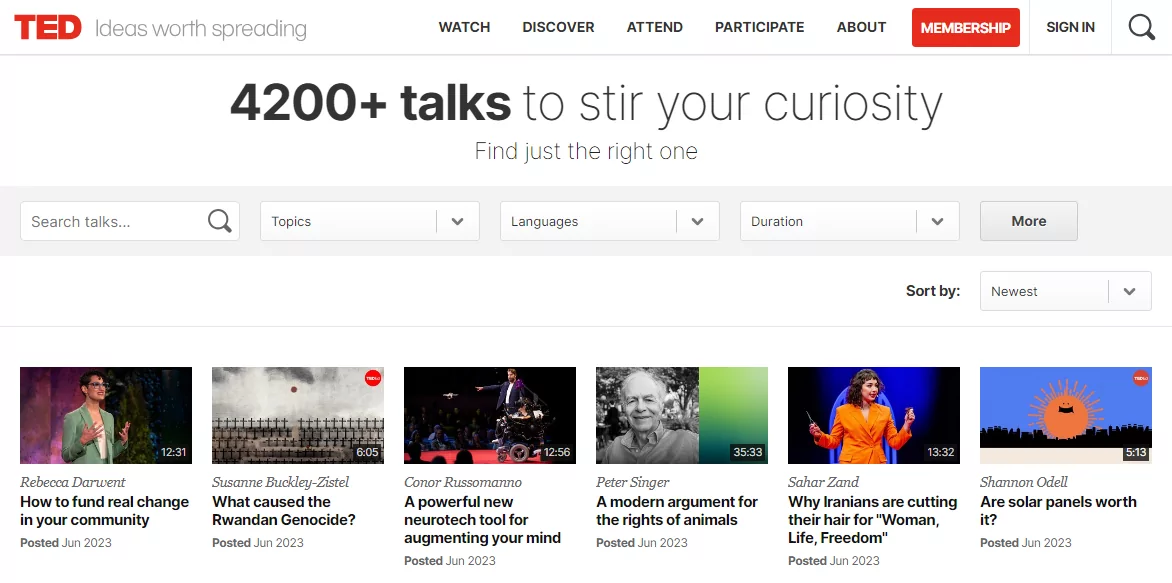Click speaker name Sahar Zand
Image resolution: width=1172 pixels, height=583 pixels.
[823, 482]
